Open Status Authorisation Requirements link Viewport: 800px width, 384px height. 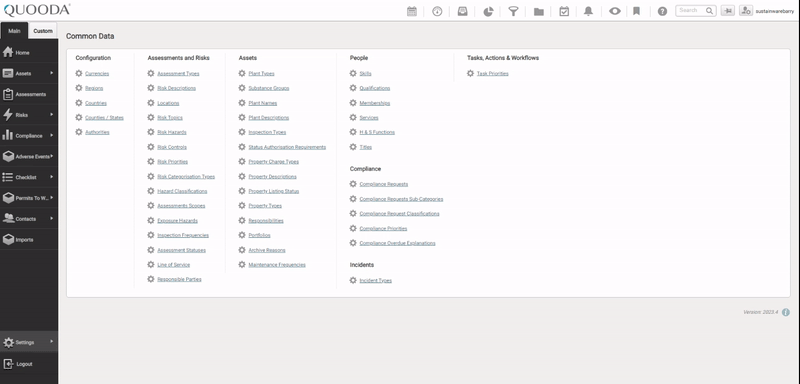(x=287, y=147)
